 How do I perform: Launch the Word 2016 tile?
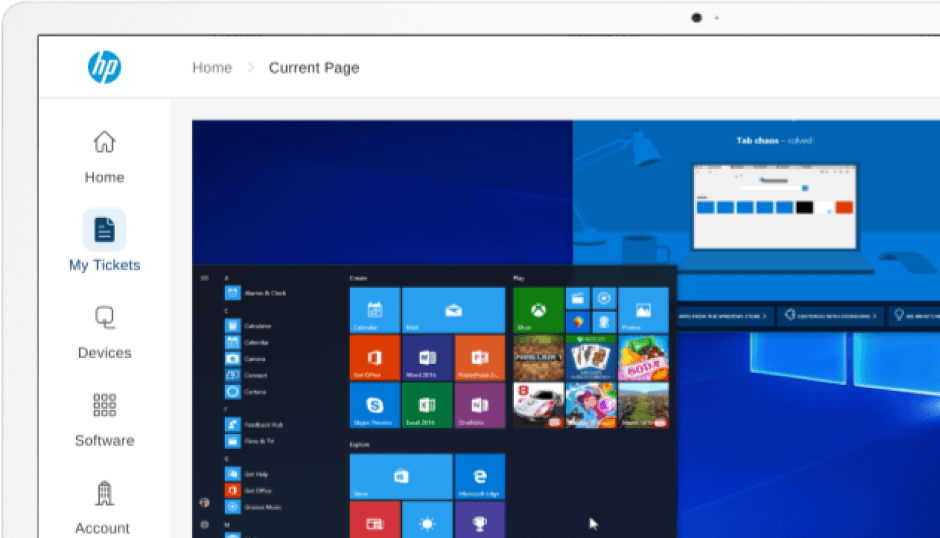pyautogui.click(x=427, y=357)
